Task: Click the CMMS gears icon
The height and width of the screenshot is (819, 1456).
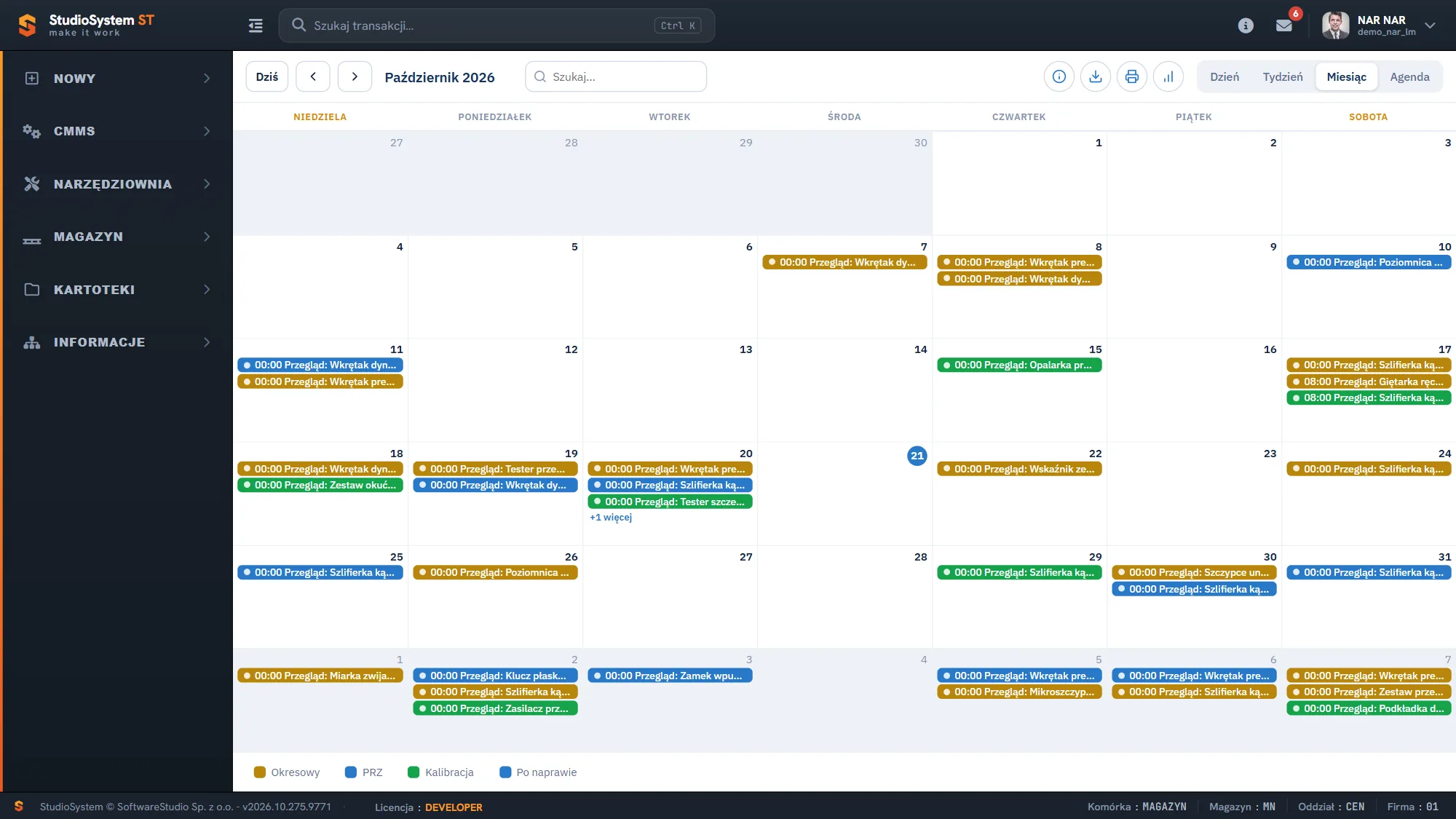Action: [x=31, y=131]
